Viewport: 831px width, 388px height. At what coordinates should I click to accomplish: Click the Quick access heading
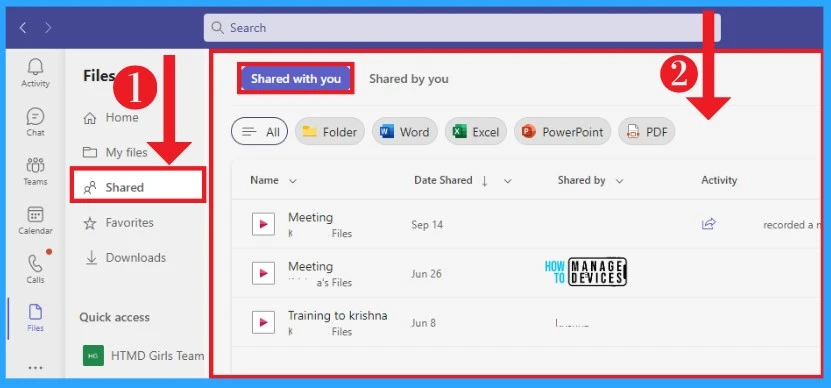[114, 318]
